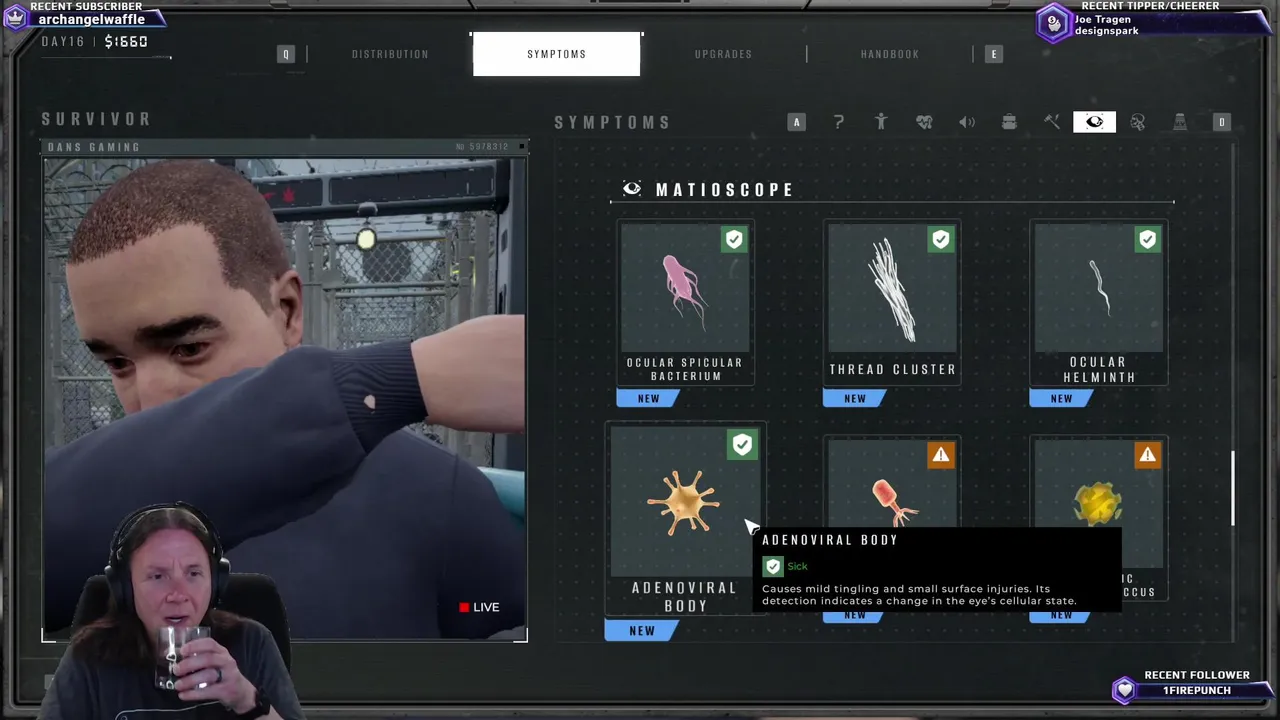Select the body figure symptom category

coord(881,122)
